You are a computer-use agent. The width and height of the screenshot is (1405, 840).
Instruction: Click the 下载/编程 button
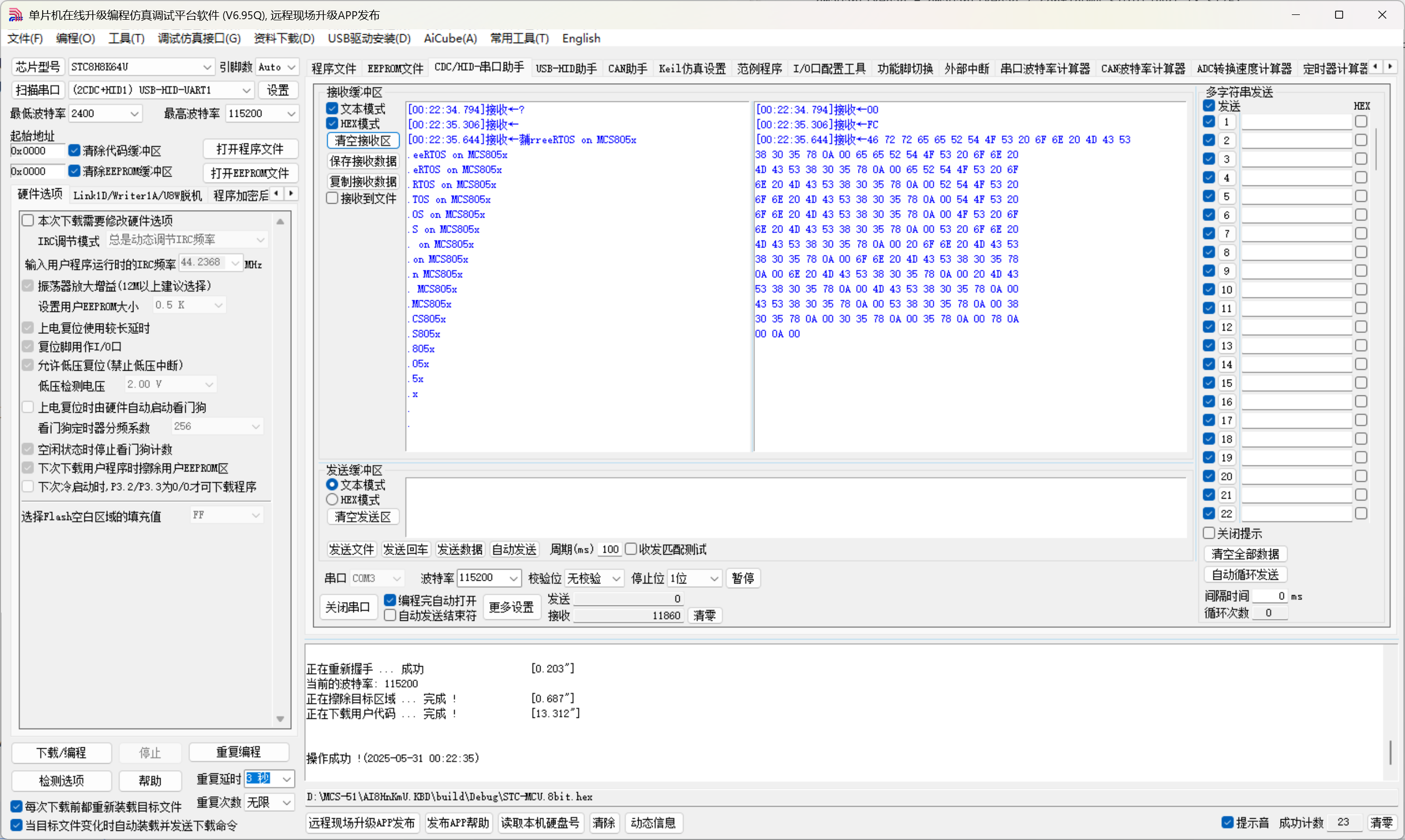click(61, 752)
